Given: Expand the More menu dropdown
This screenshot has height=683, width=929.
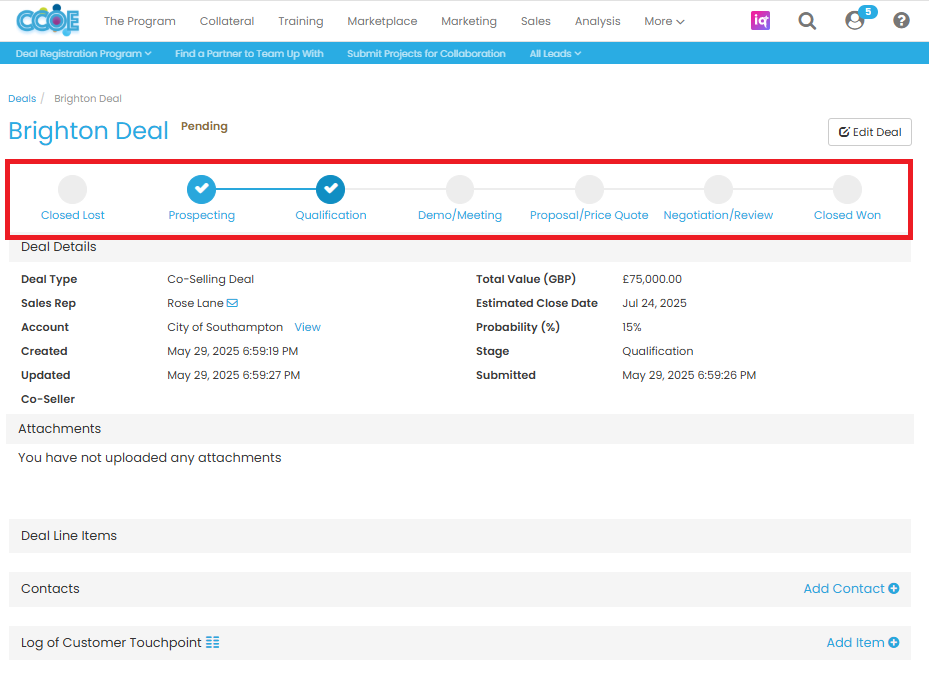Looking at the screenshot, I should point(664,21).
